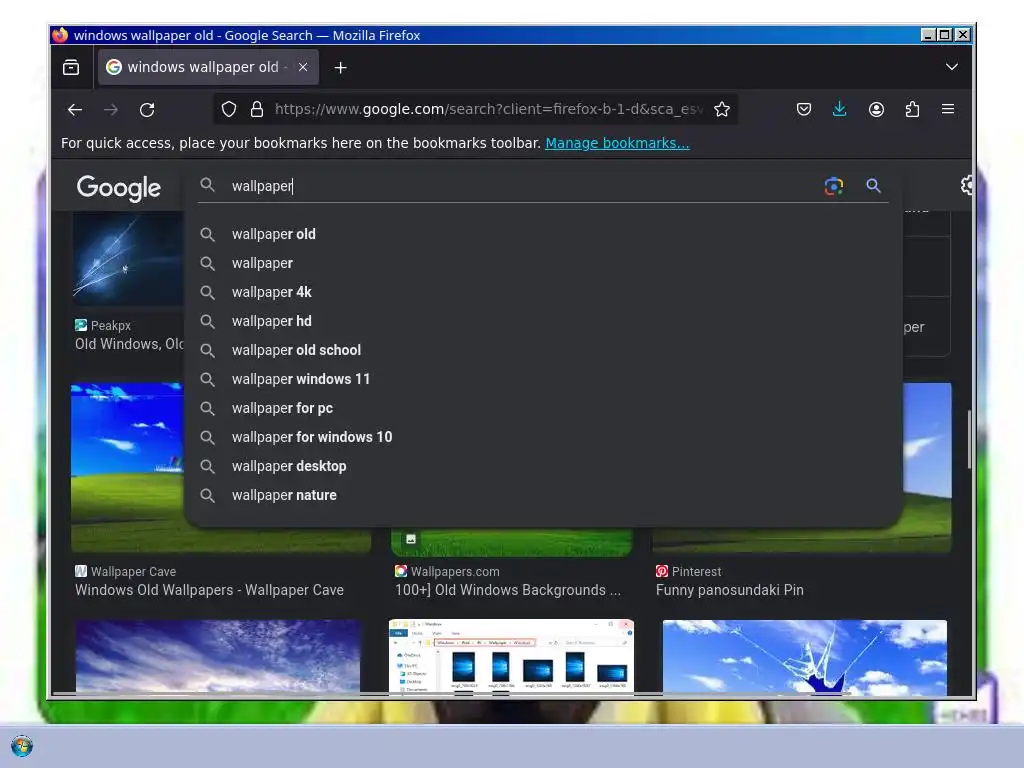Choose suggestion 'wallpaper 4k'
The height and width of the screenshot is (768, 1024).
point(543,292)
